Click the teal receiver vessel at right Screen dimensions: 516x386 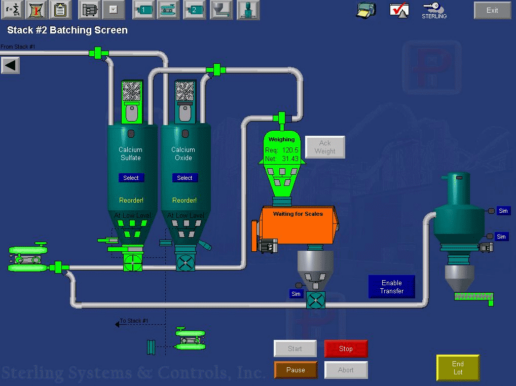coord(459,208)
